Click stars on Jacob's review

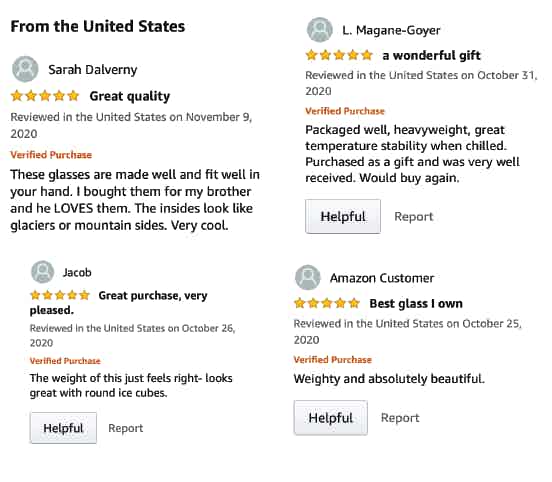click(60, 295)
